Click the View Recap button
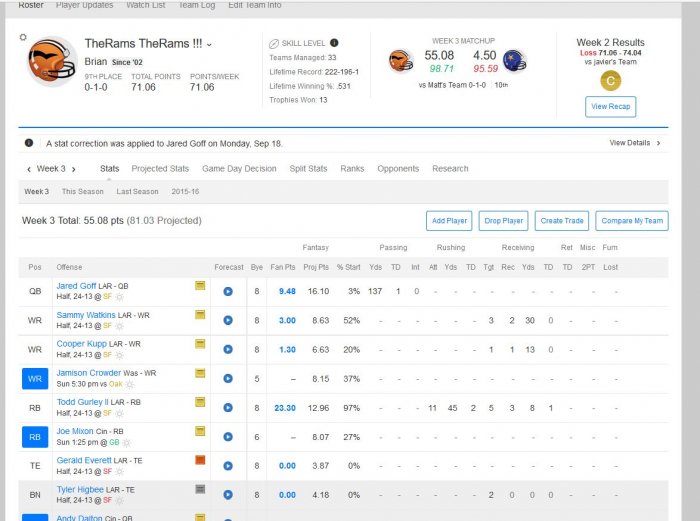The height and width of the screenshot is (521, 700). click(610, 106)
